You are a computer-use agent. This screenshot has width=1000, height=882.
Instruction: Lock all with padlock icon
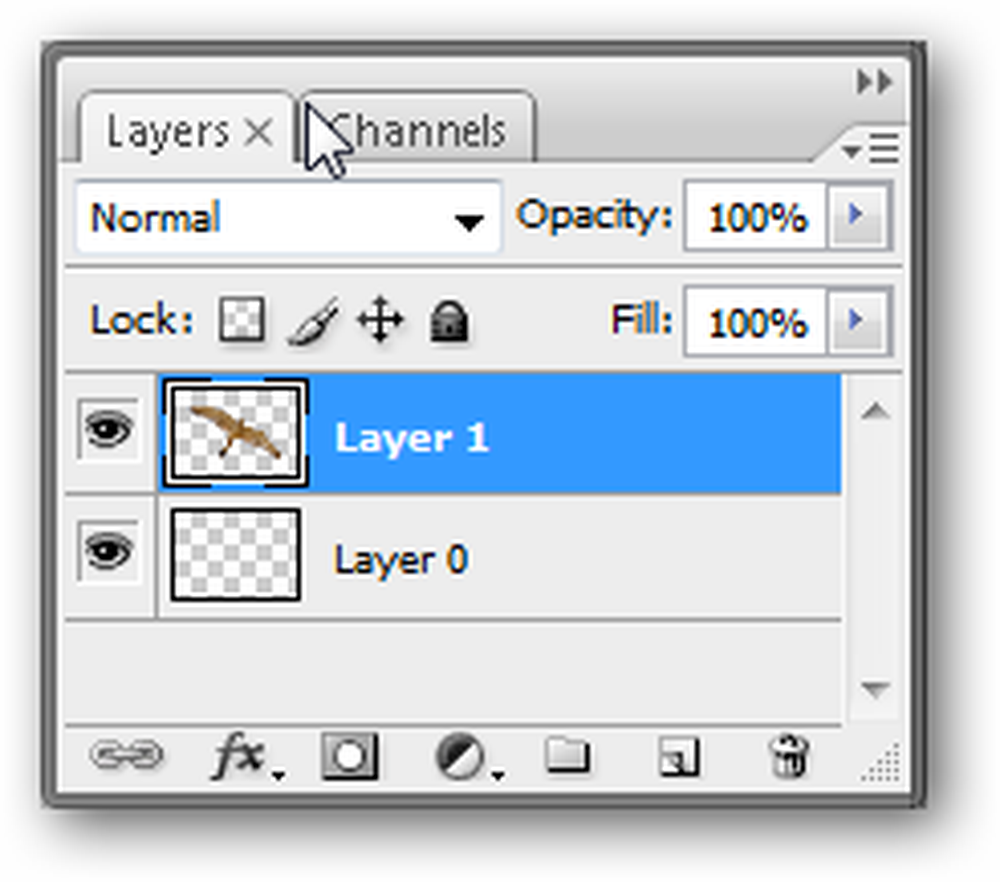click(449, 323)
